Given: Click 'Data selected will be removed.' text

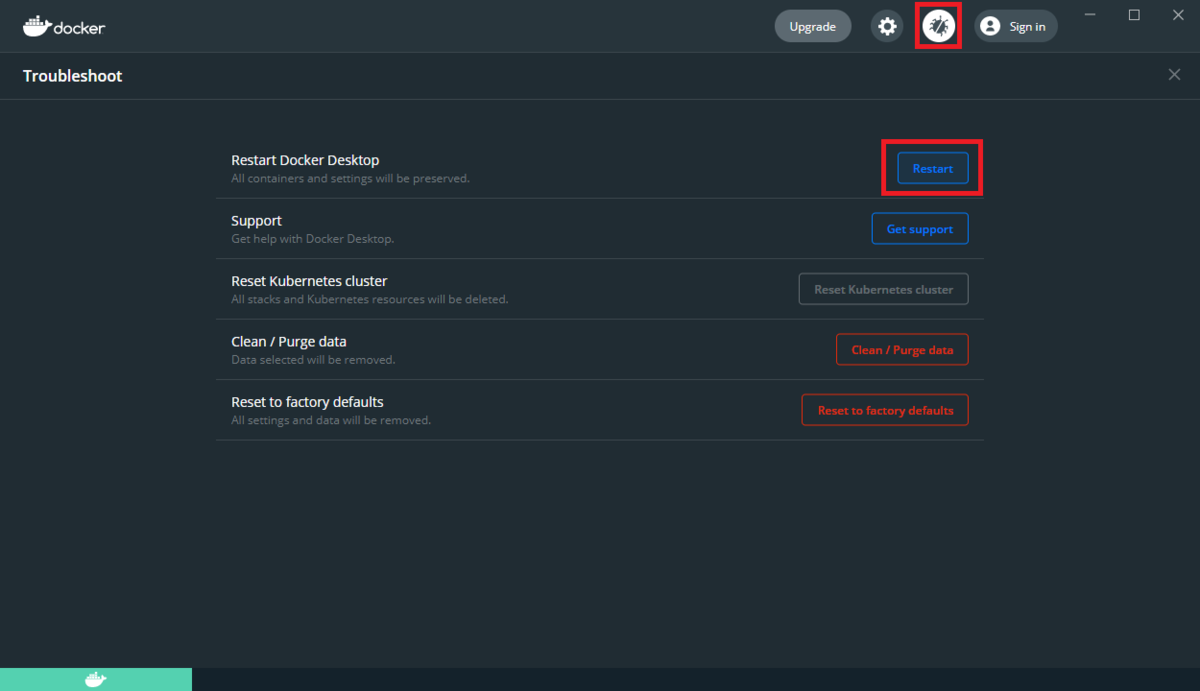Looking at the screenshot, I should pyautogui.click(x=313, y=360).
